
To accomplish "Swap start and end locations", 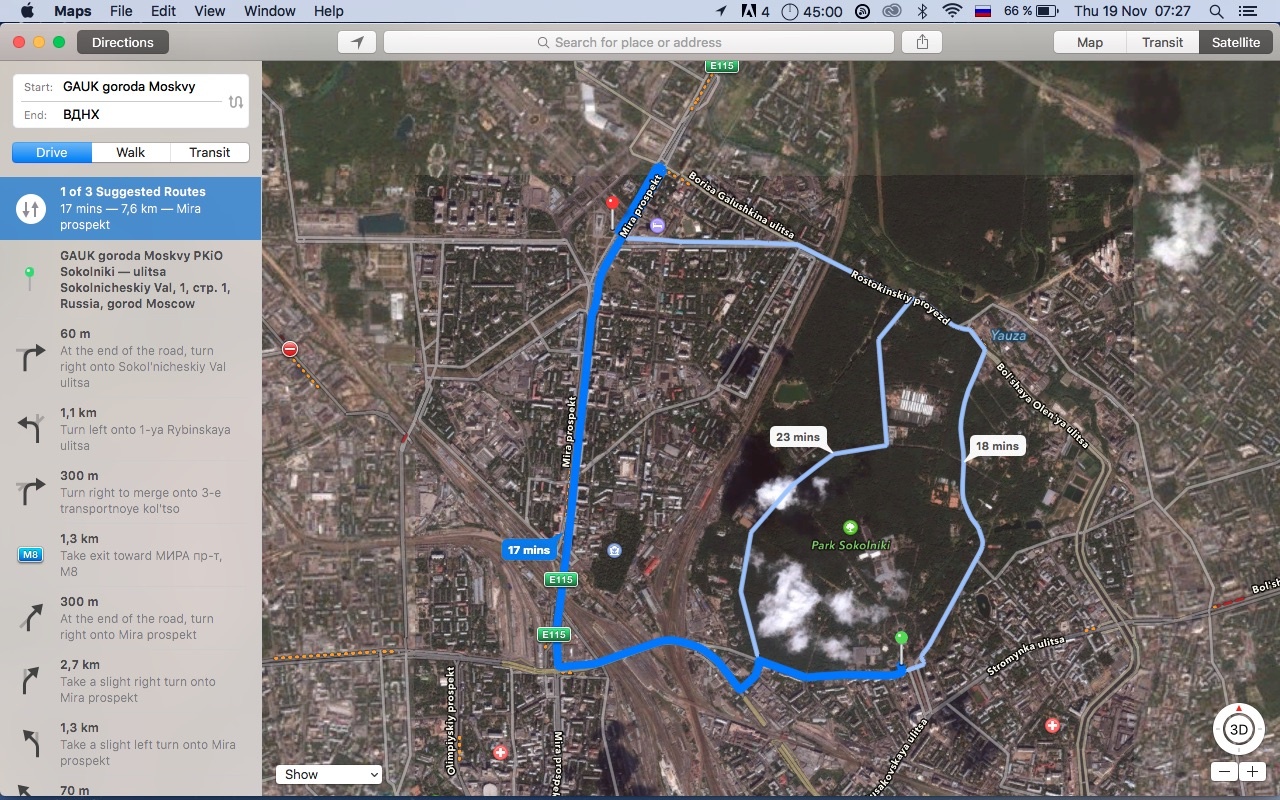I will coord(235,101).
